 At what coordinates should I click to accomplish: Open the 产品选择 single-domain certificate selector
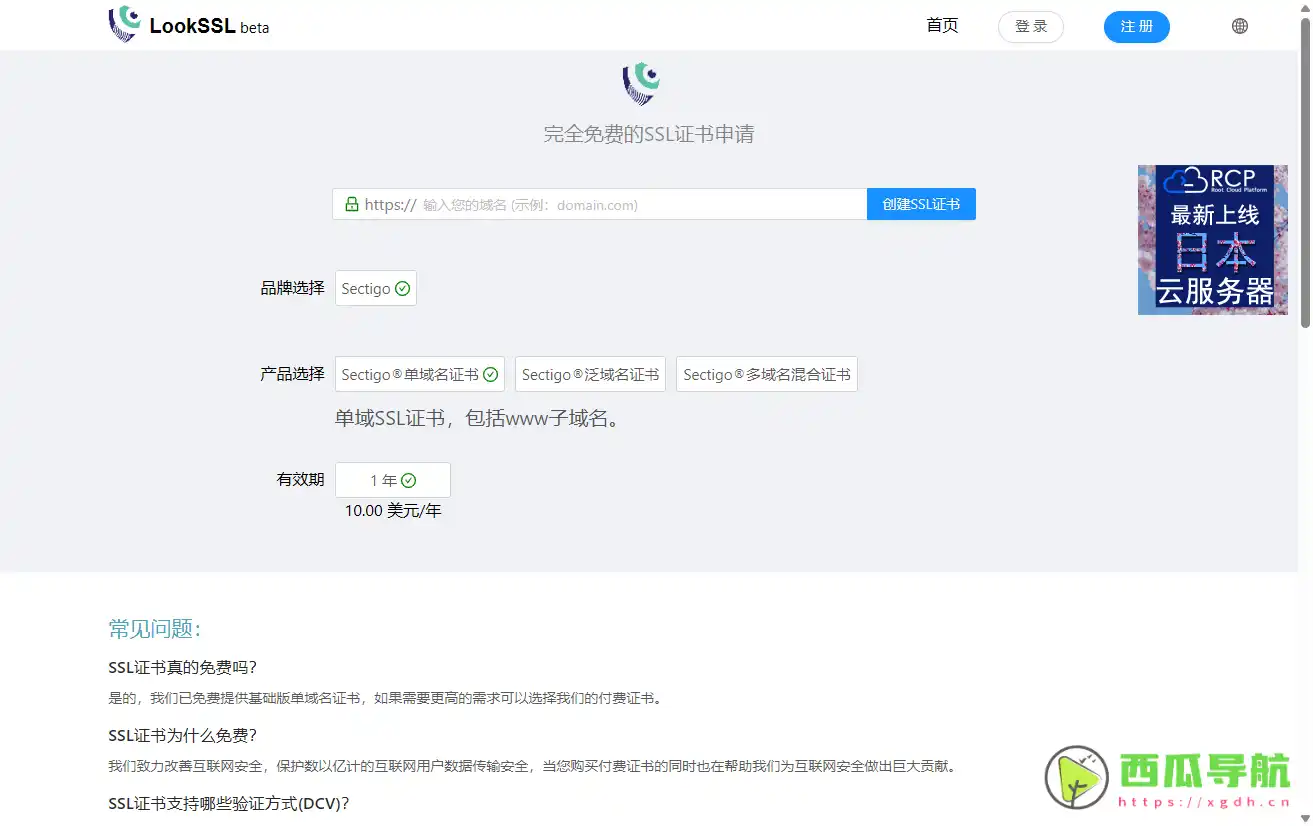pos(419,374)
